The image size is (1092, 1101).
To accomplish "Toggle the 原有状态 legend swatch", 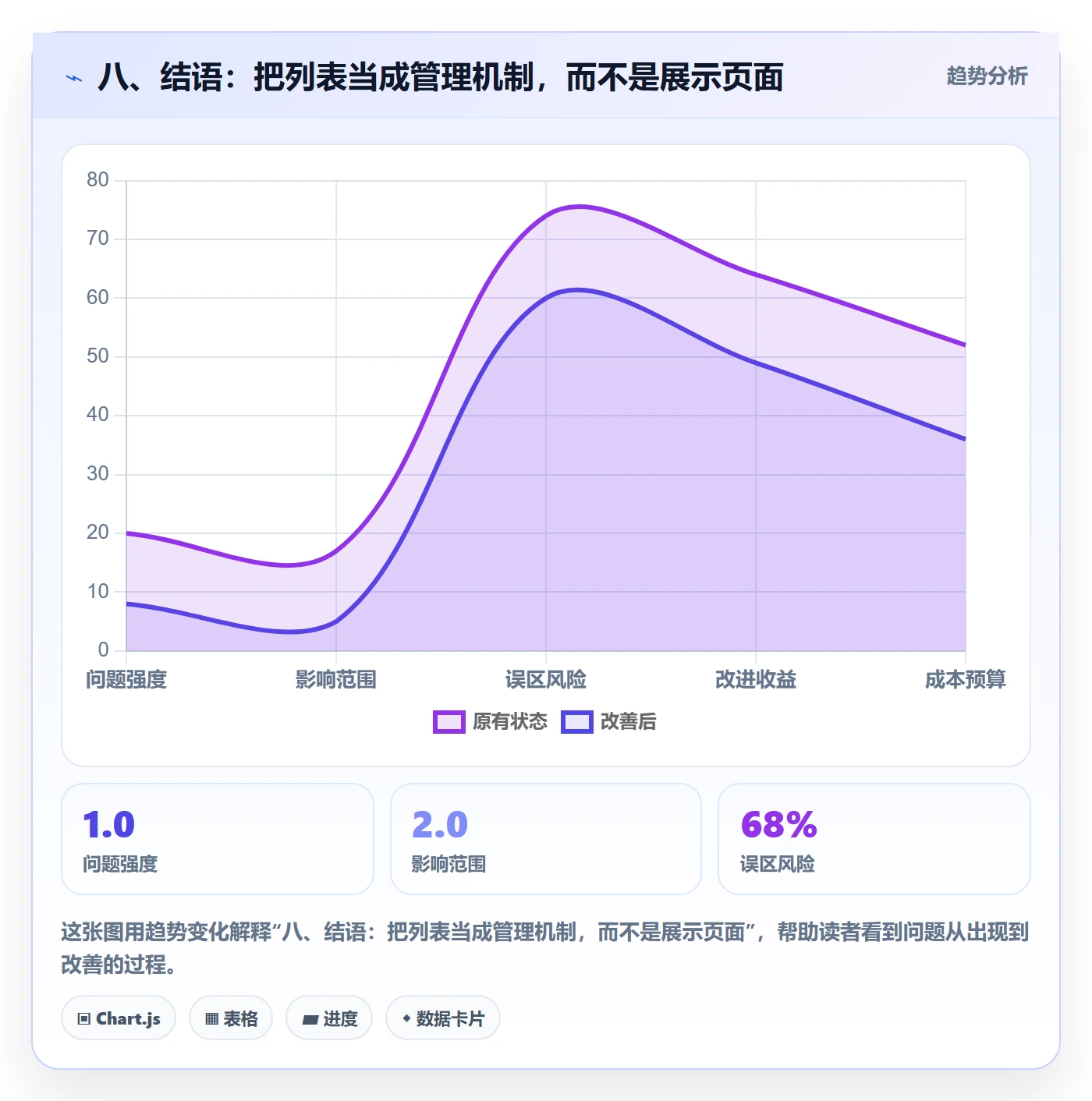I will [449, 722].
